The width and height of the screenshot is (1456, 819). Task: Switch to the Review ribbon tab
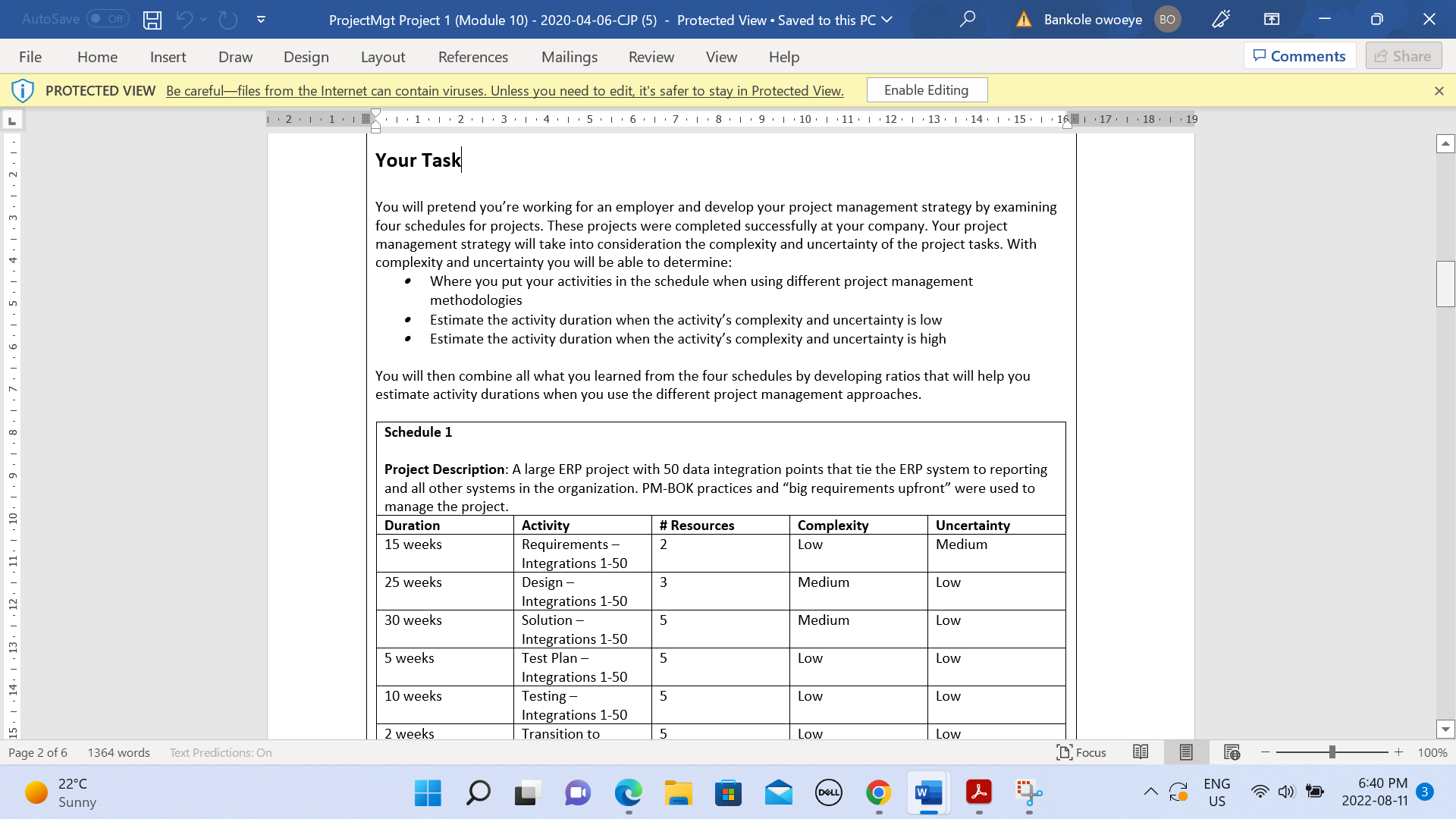click(651, 57)
